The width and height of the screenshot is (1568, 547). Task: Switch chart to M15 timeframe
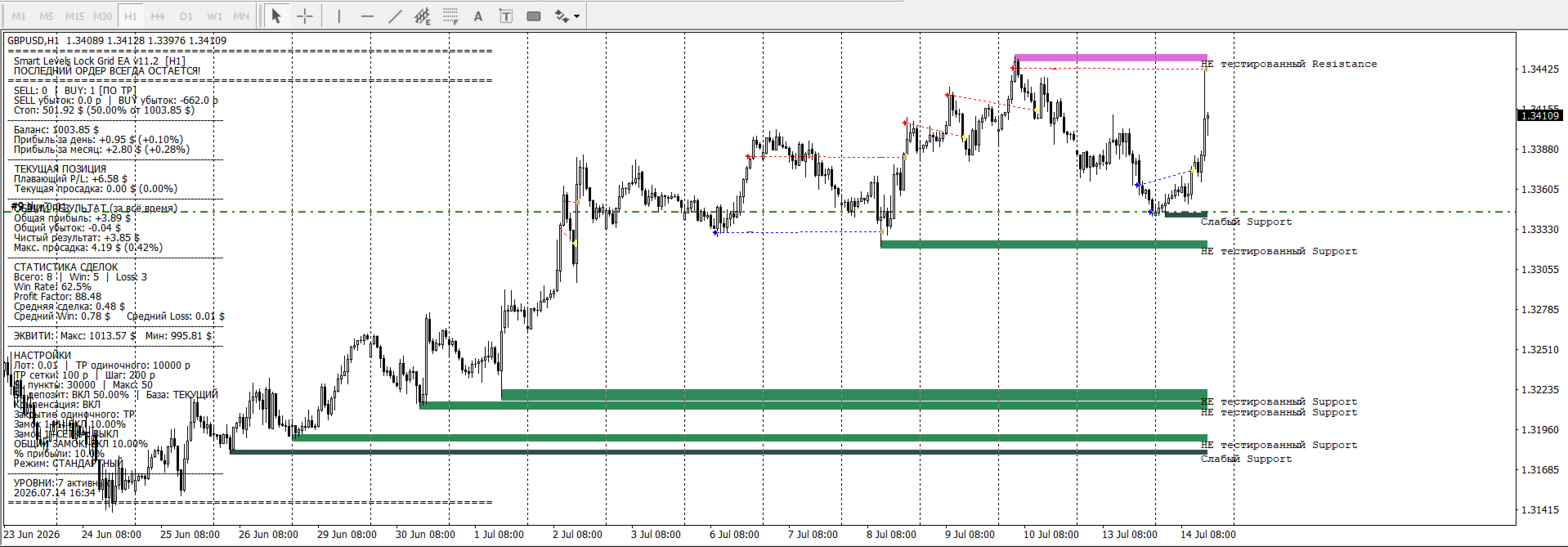74,16
